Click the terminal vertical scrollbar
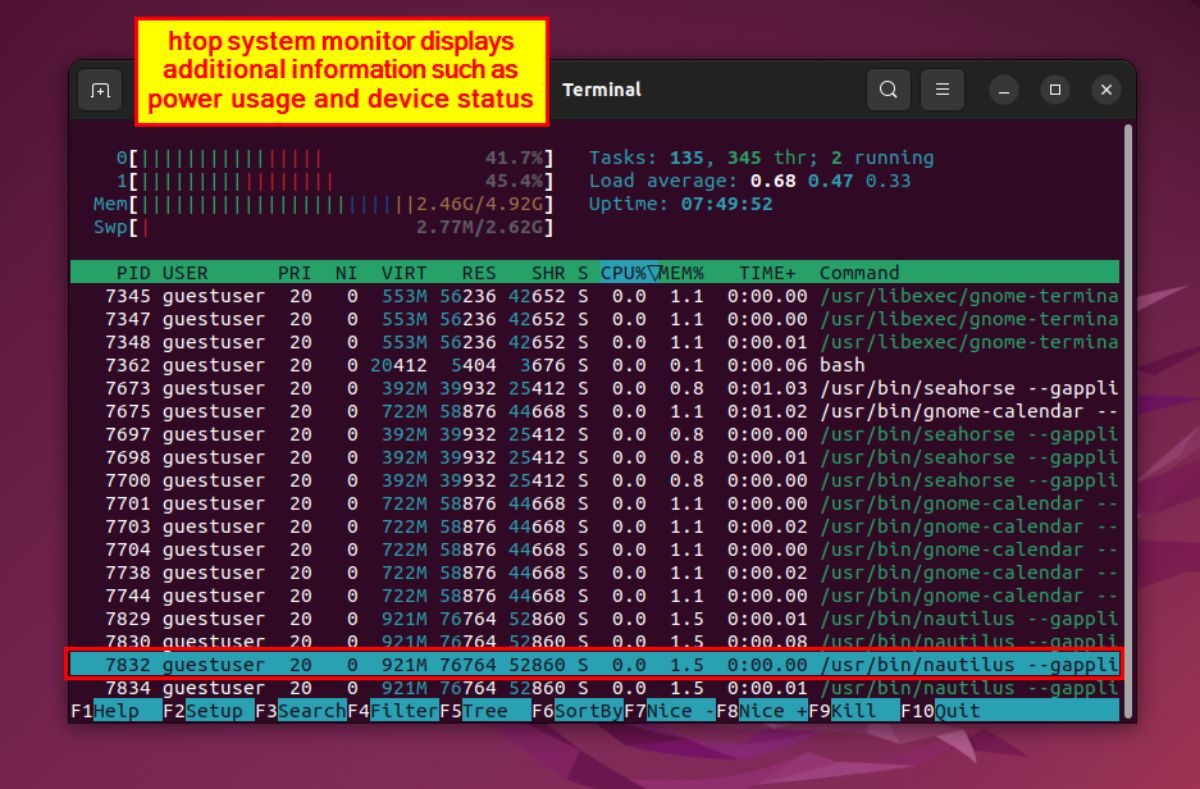Viewport: 1200px width, 789px height. point(1129,400)
